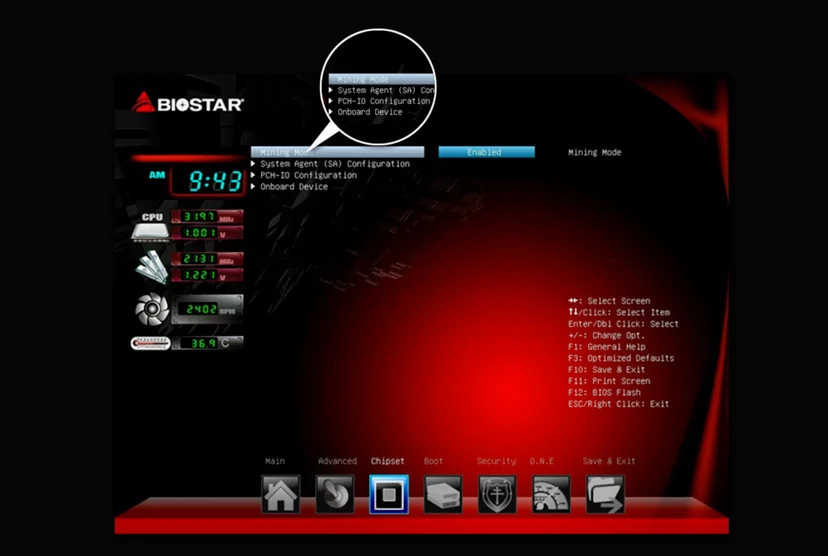Click the Mining Mode help description

[x=595, y=152]
